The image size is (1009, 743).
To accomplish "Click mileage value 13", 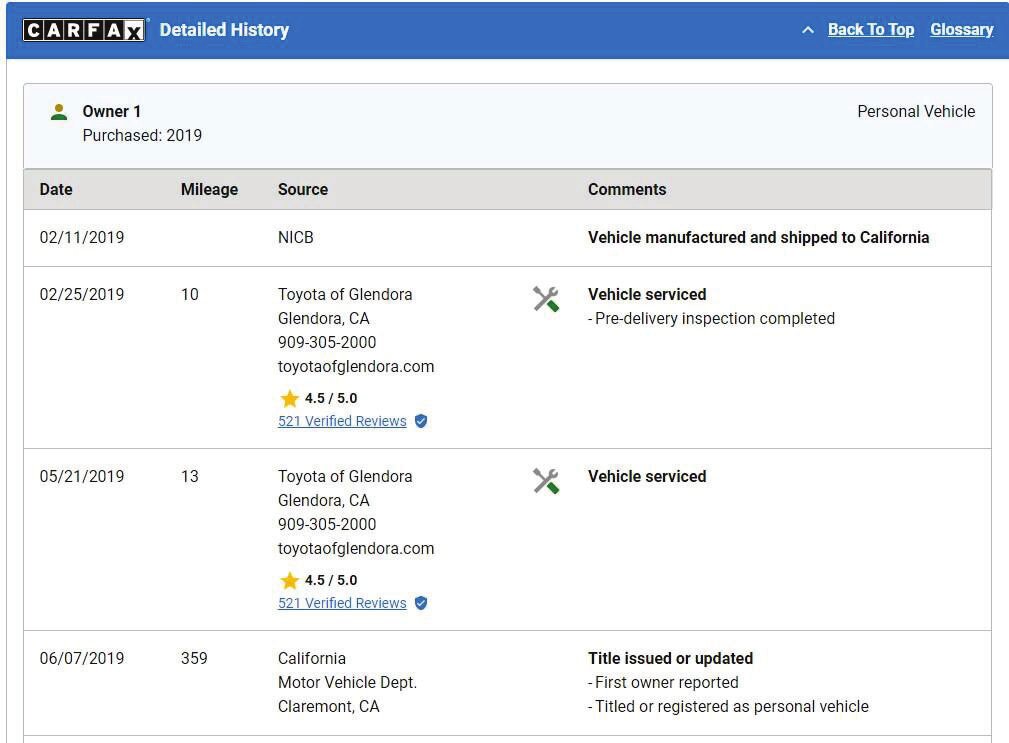I will (x=189, y=477).
